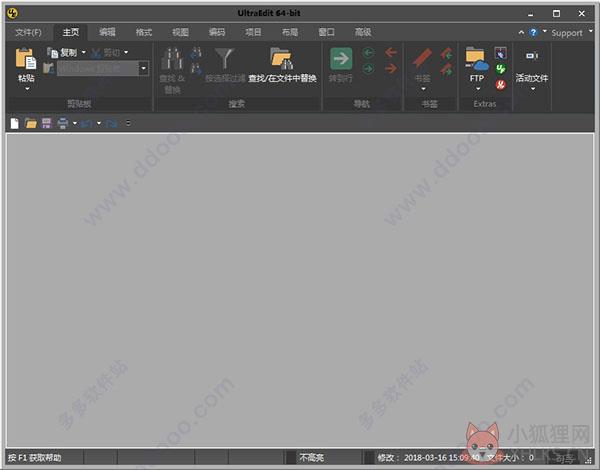Screen dimensions: 600x470
Task: Click the top Extras icon above UltraCompare
Action: point(501,53)
